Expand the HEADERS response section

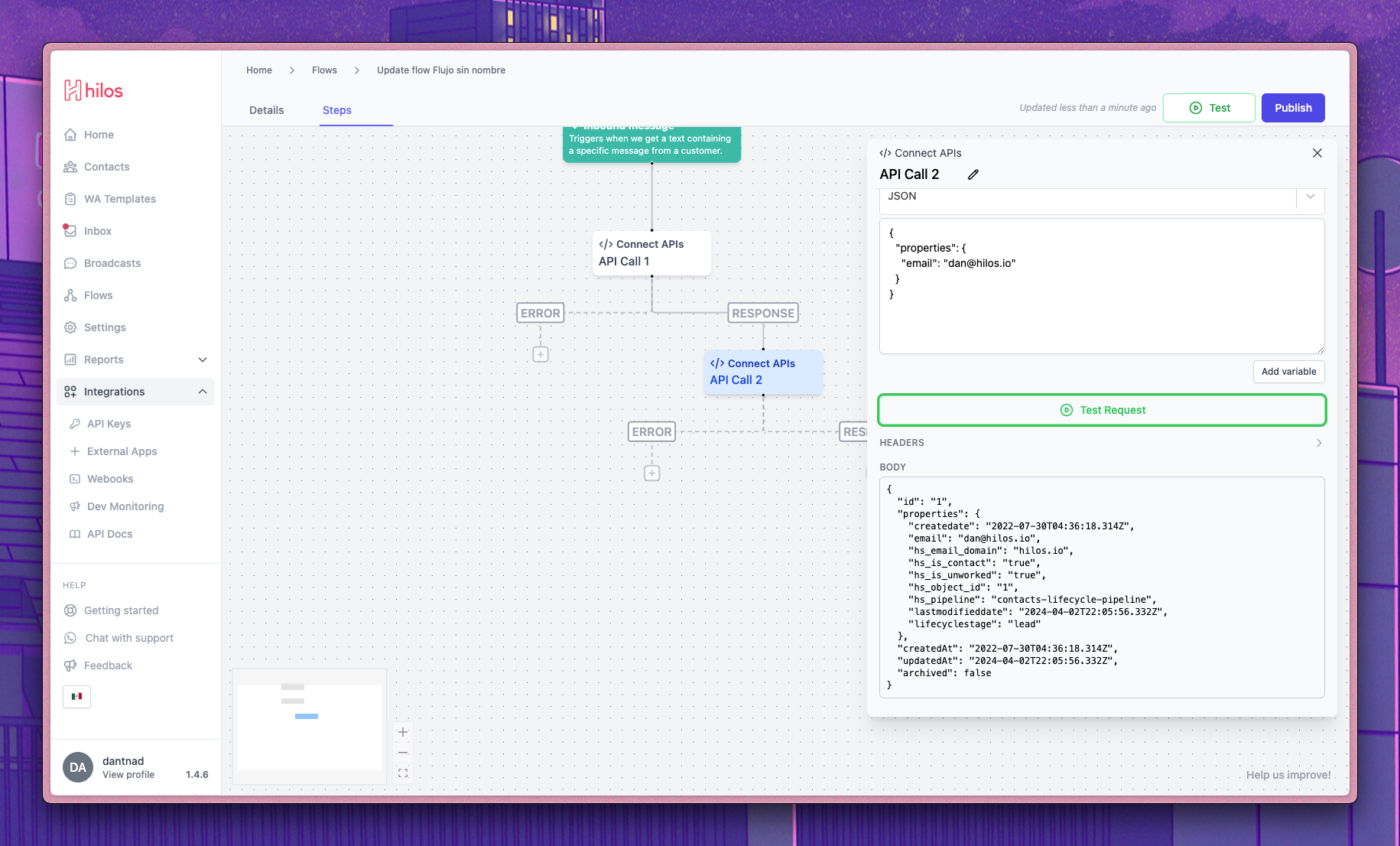coord(1318,443)
